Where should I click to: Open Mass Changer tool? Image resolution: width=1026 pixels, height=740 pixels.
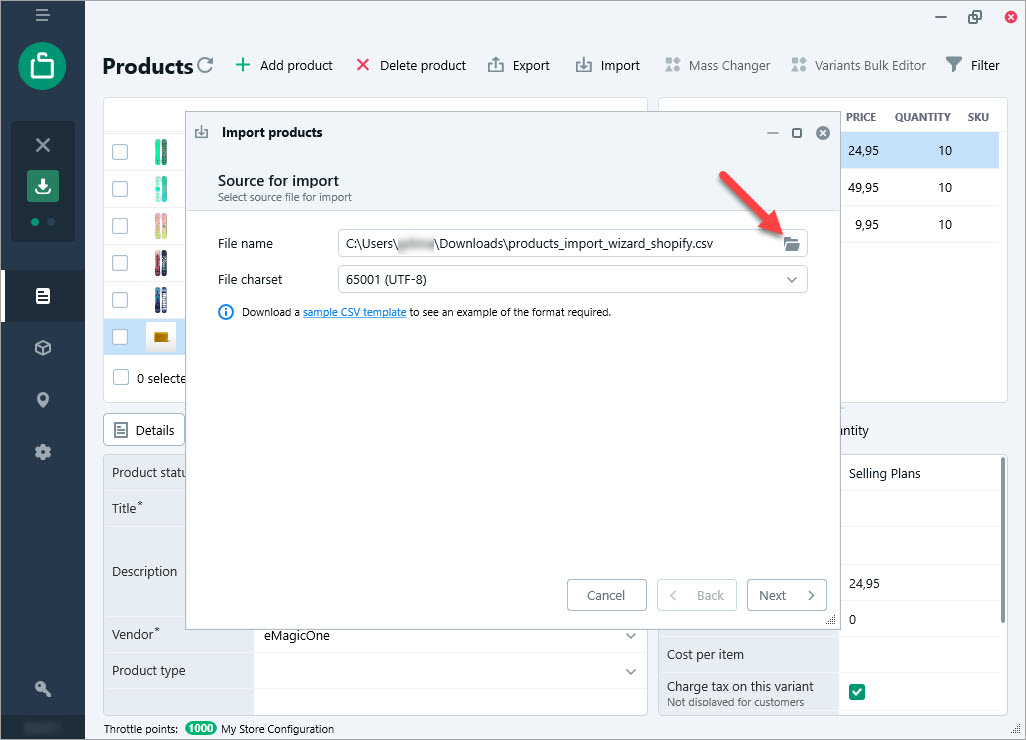coord(718,65)
